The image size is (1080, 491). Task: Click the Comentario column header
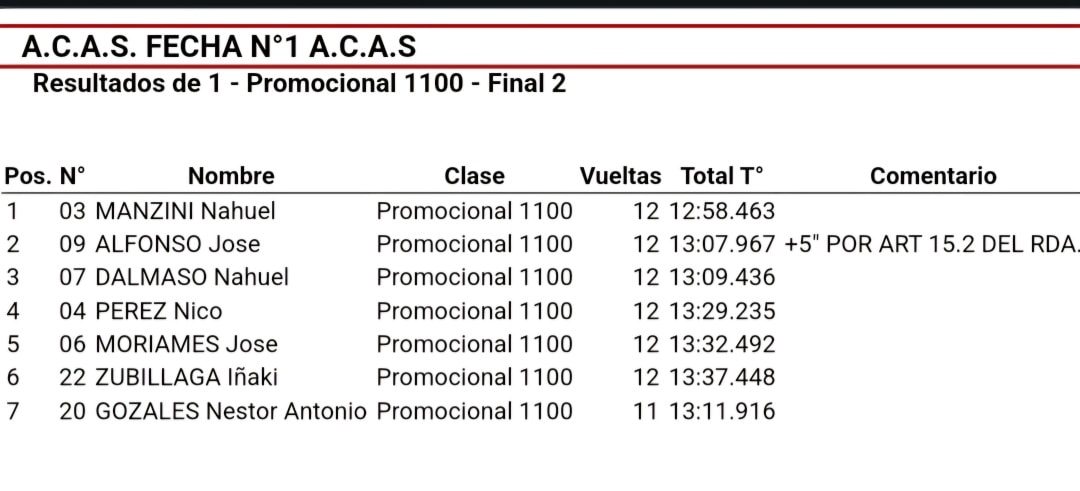933,176
